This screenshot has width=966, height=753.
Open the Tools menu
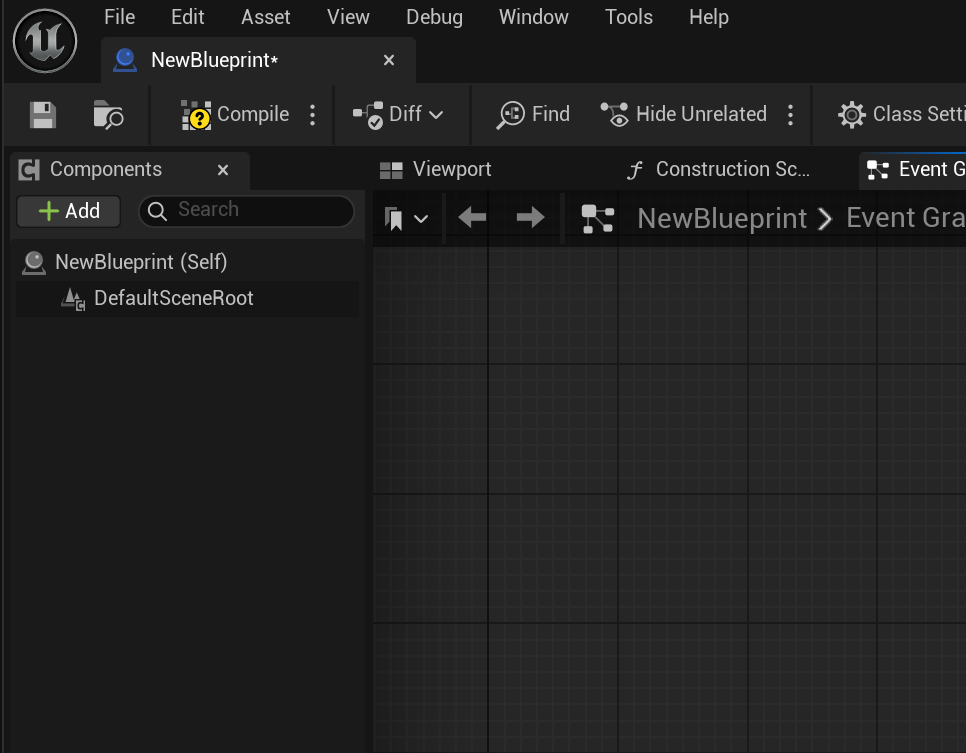click(628, 17)
